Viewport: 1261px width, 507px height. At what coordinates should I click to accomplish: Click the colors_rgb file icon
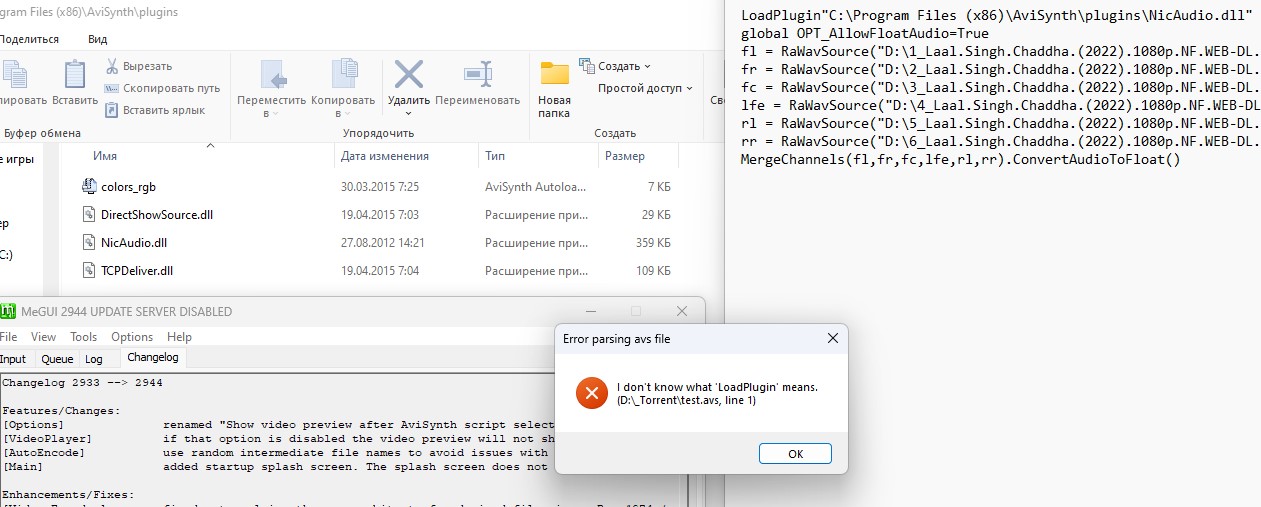tap(90, 186)
